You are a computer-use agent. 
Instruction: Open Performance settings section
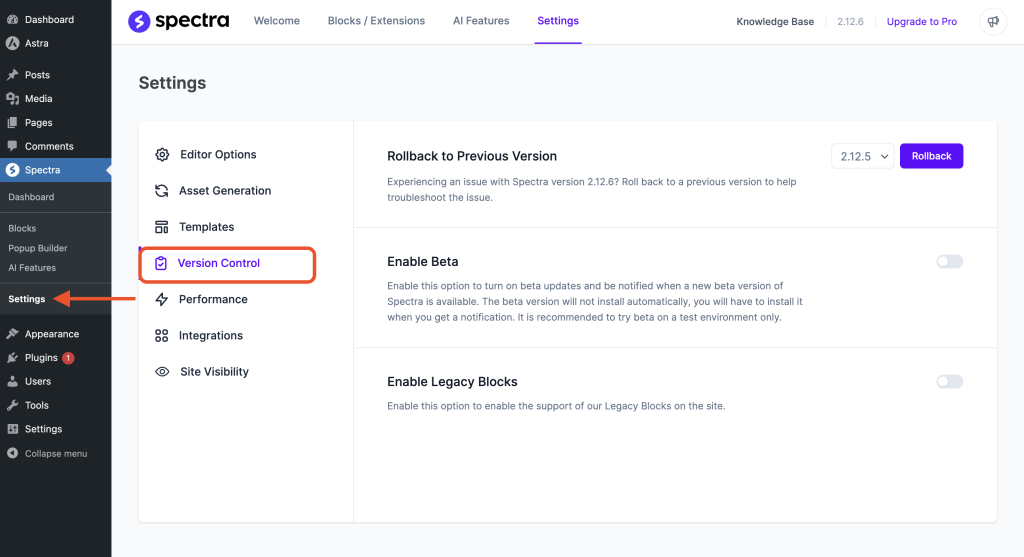tap(213, 299)
